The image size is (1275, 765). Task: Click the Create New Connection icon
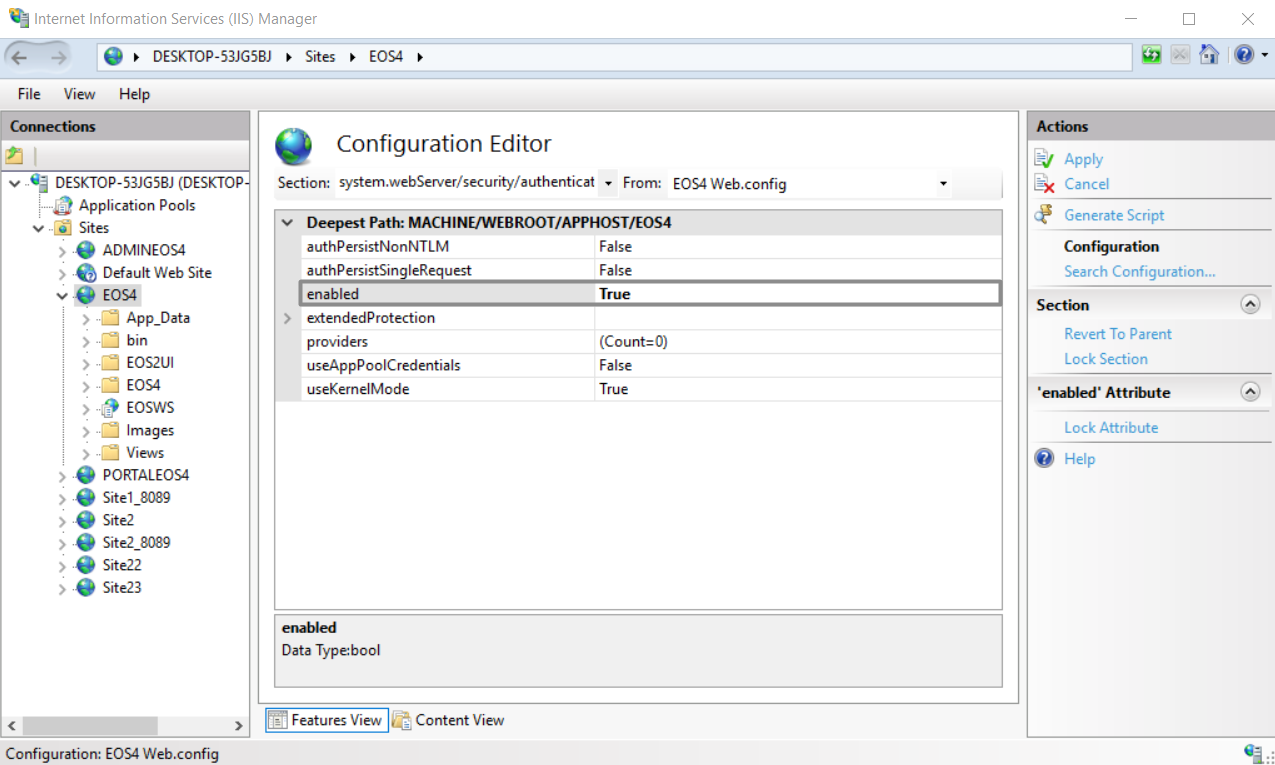(14, 155)
